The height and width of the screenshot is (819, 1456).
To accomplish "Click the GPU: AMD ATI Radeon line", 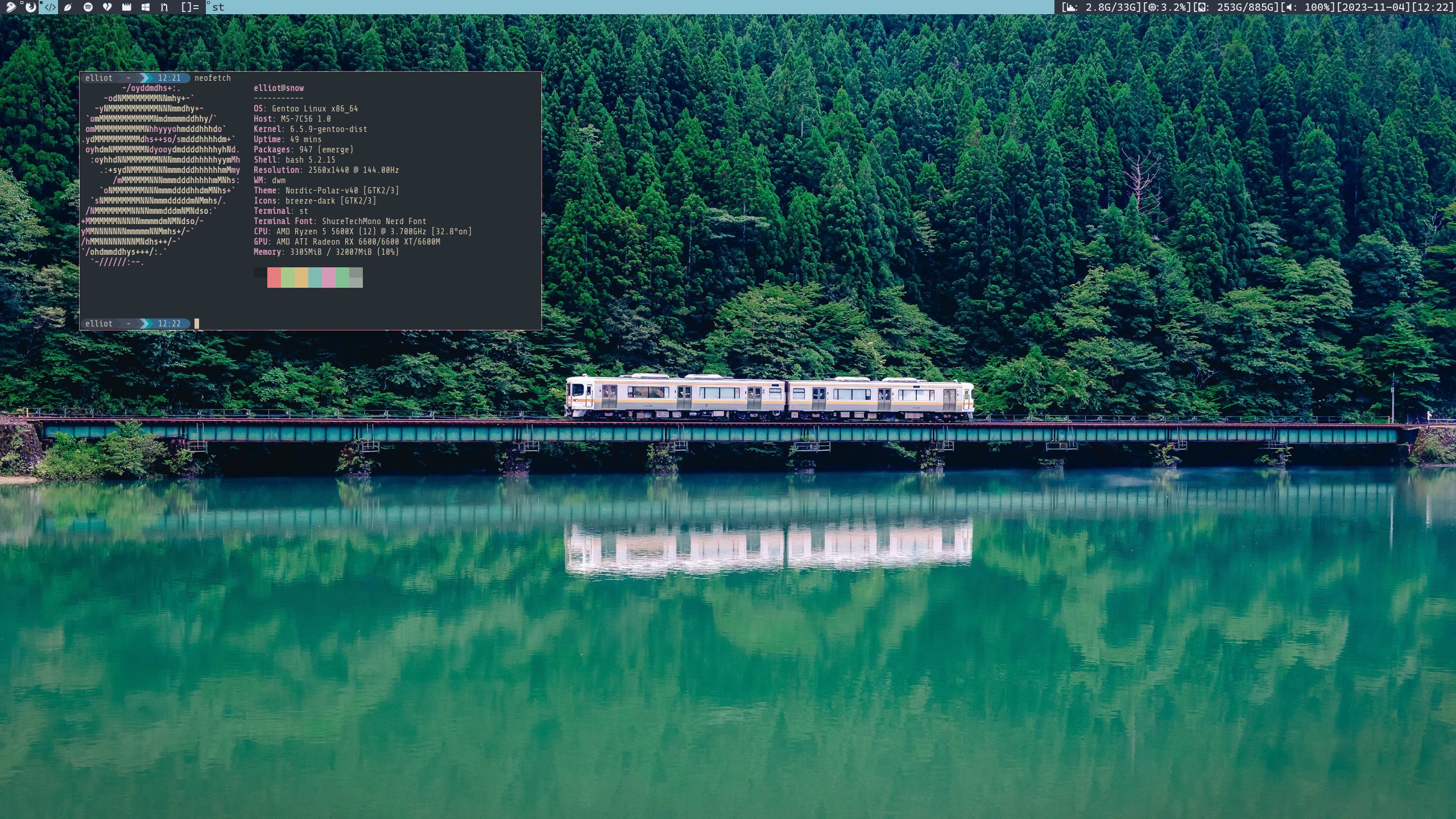I will tap(347, 242).
